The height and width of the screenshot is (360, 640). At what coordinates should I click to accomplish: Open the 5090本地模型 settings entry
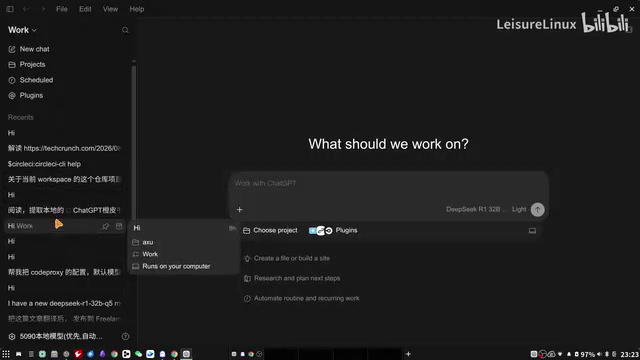coord(55,336)
